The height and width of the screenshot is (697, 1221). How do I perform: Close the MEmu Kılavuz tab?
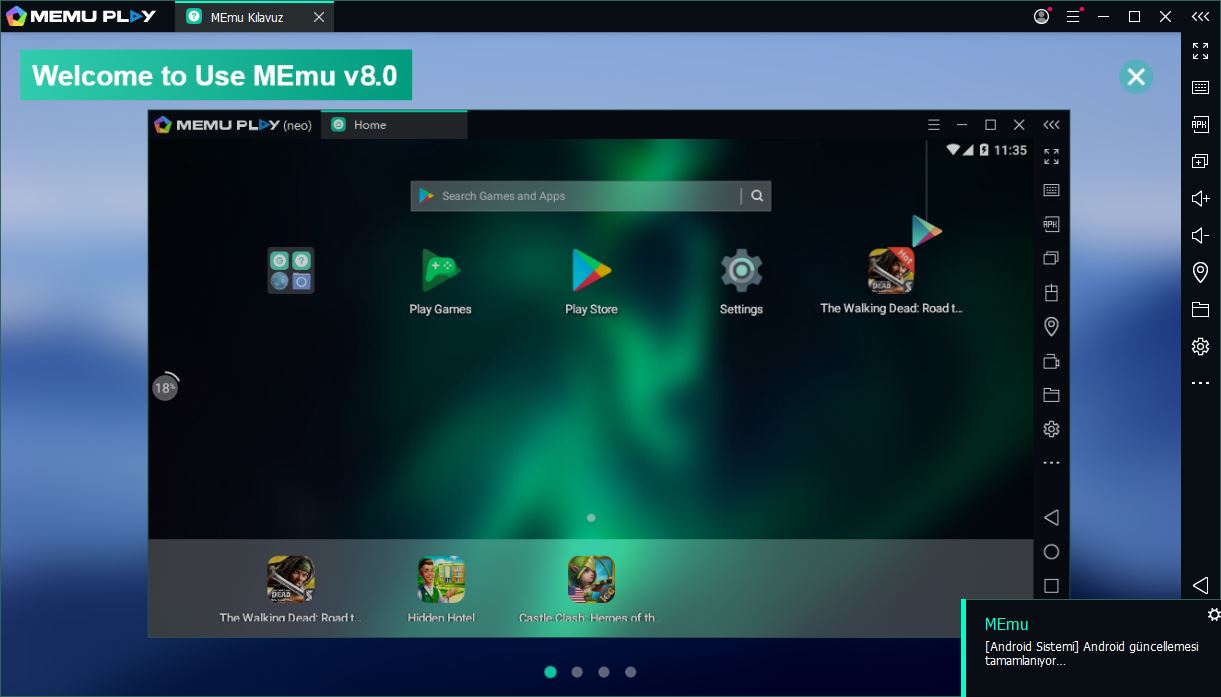coord(318,17)
